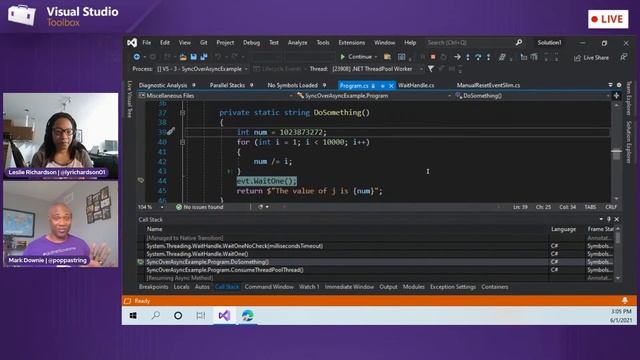This screenshot has width=640, height=360.
Task: Switch to the WaitHandle.cs tab
Action: [416, 85]
